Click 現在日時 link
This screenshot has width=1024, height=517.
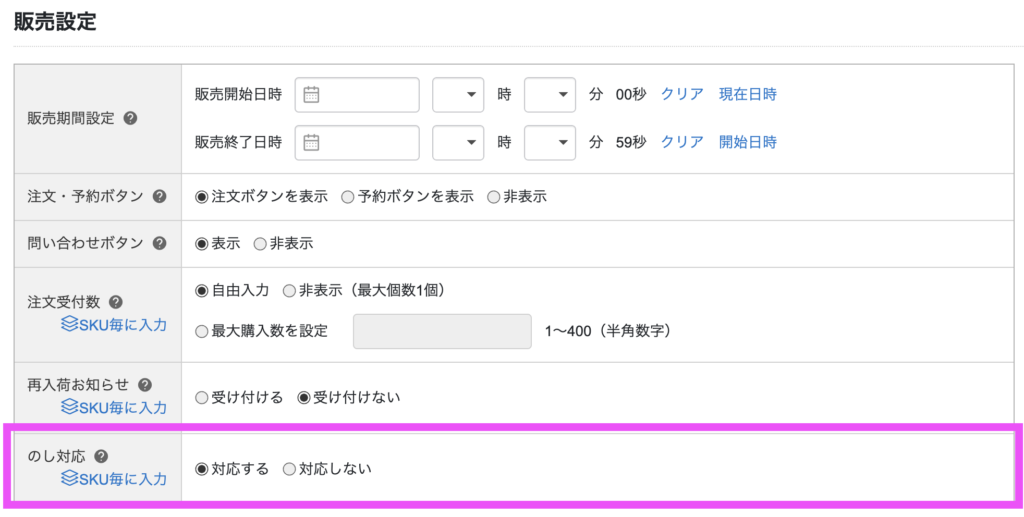[748, 95]
